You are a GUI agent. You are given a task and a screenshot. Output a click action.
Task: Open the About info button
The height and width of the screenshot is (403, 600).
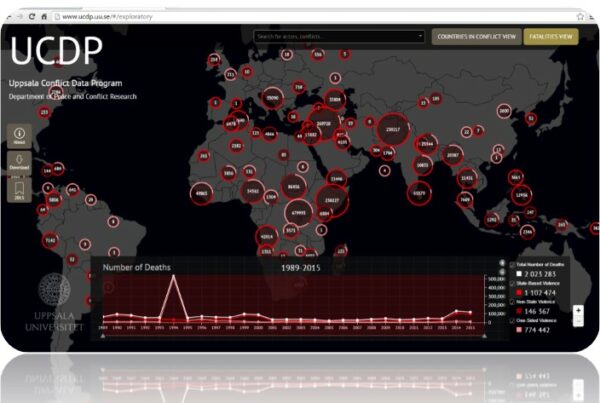[x=19, y=135]
